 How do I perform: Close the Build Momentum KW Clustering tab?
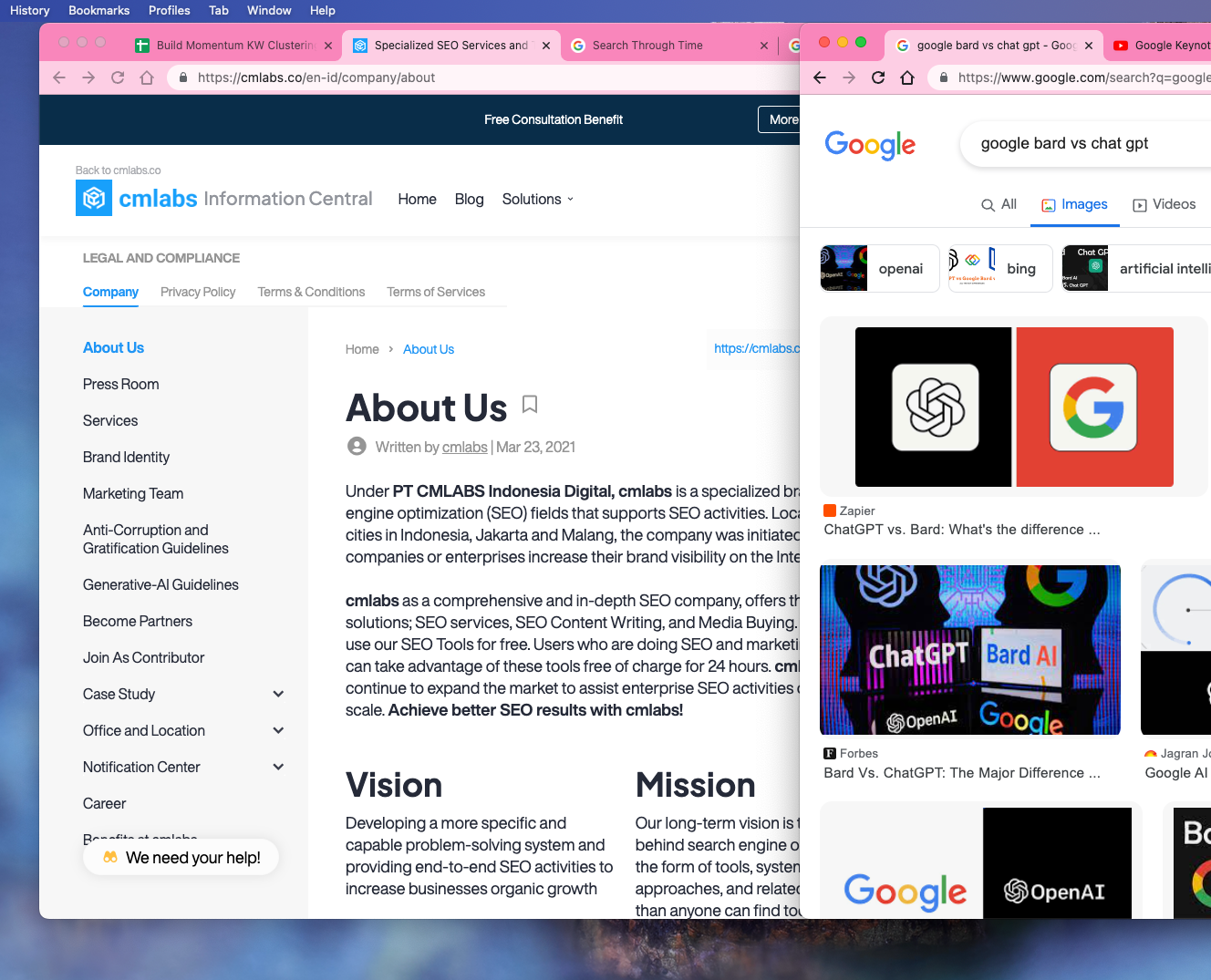(x=328, y=46)
